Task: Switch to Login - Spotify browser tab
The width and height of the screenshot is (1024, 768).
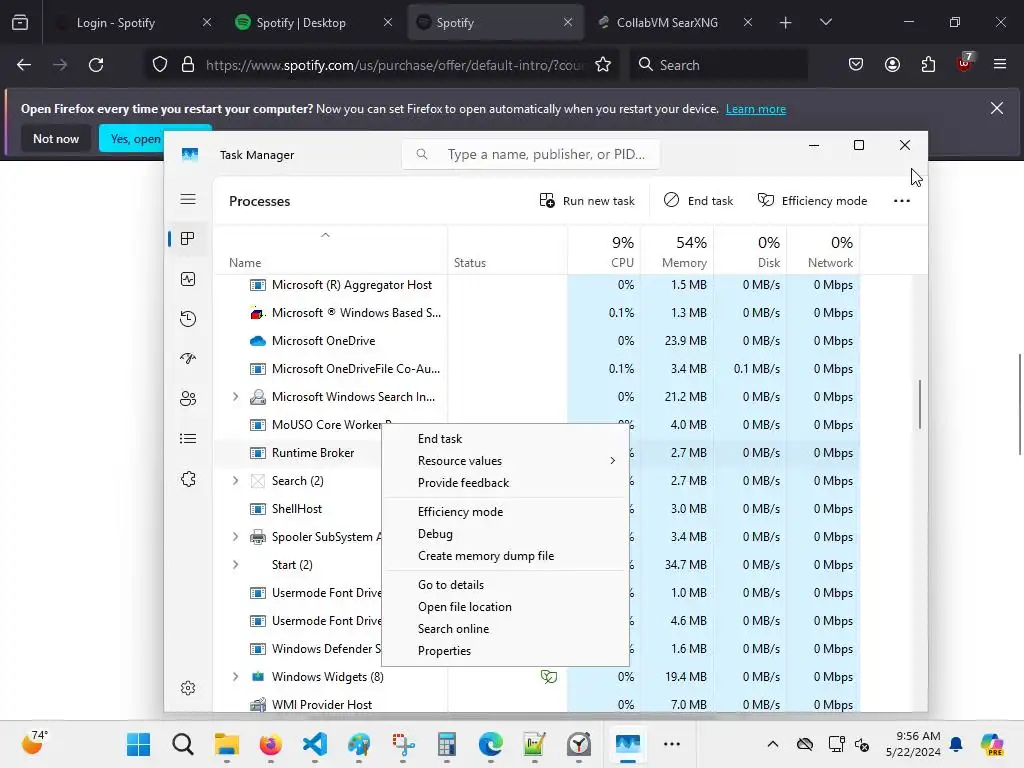Action: click(133, 23)
